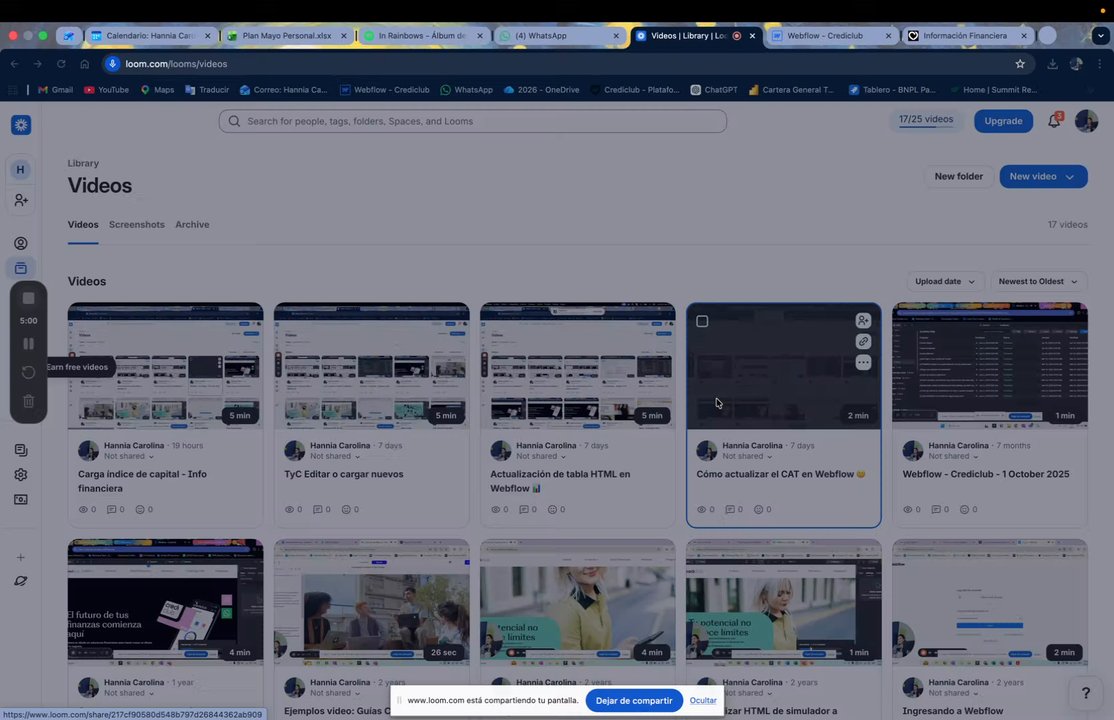
Task: Click reactions icon on Actualización de tabla HTML
Action: (x=552, y=510)
